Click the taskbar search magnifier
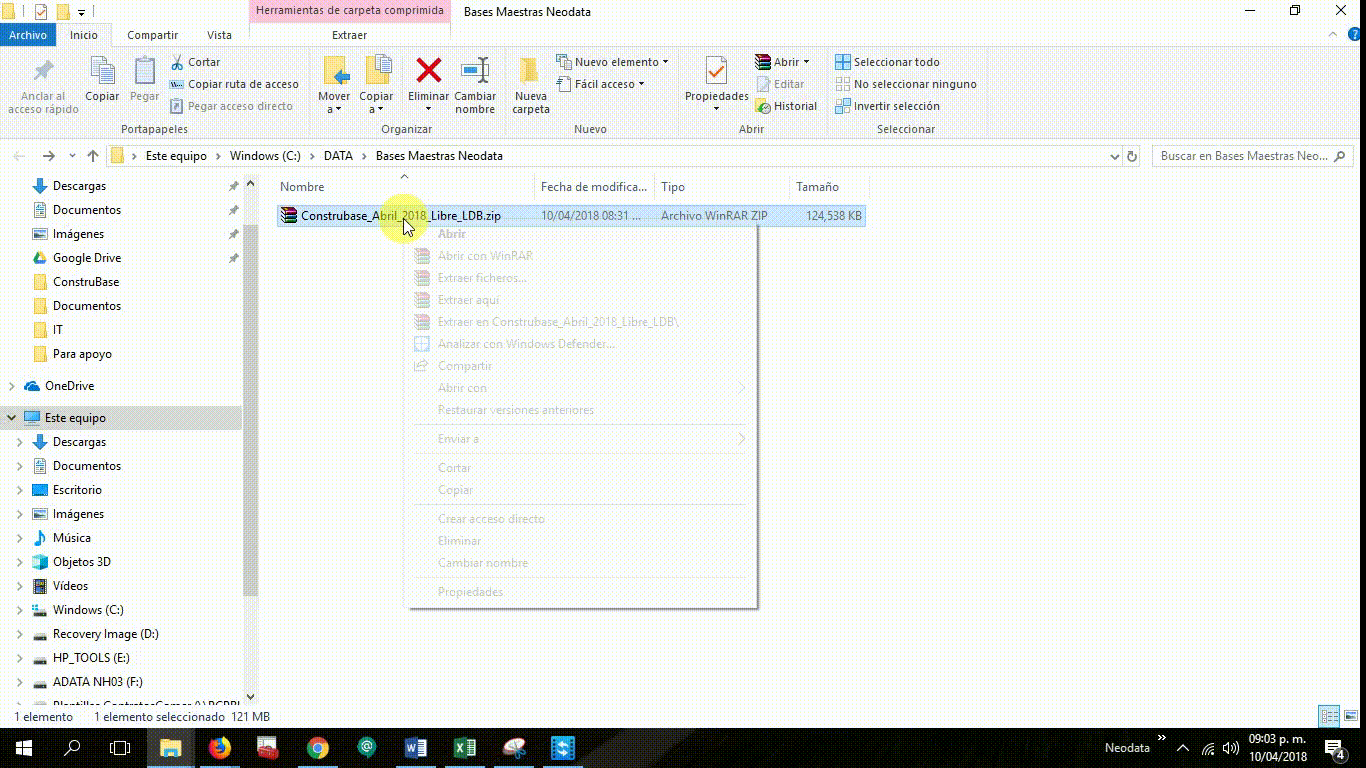1366x768 pixels. (x=72, y=748)
